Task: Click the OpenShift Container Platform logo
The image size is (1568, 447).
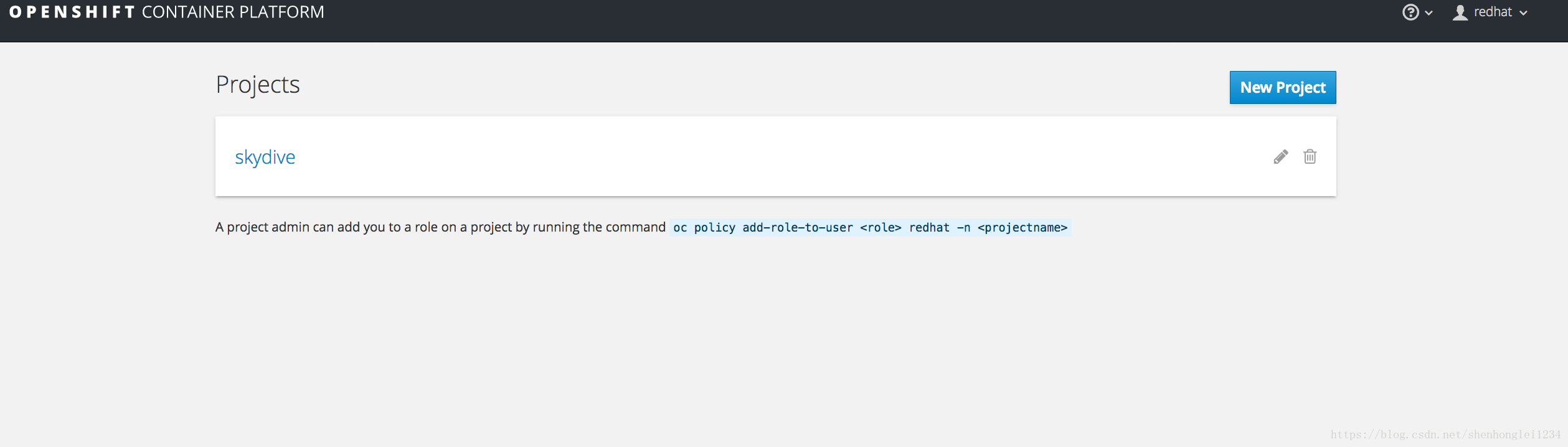Action: pyautogui.click(x=167, y=12)
